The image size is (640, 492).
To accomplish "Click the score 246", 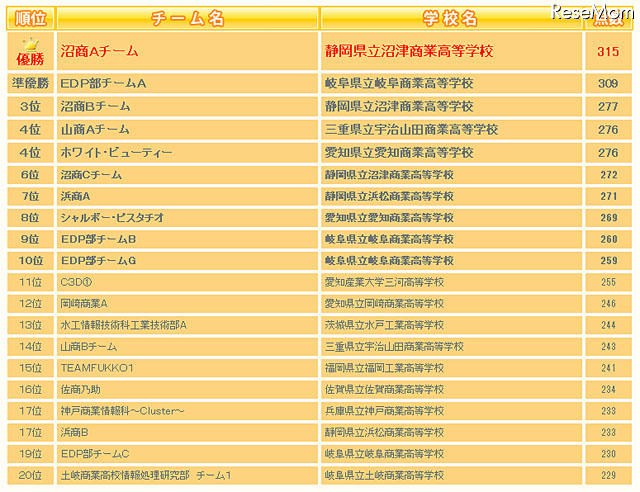I will click(x=609, y=304).
